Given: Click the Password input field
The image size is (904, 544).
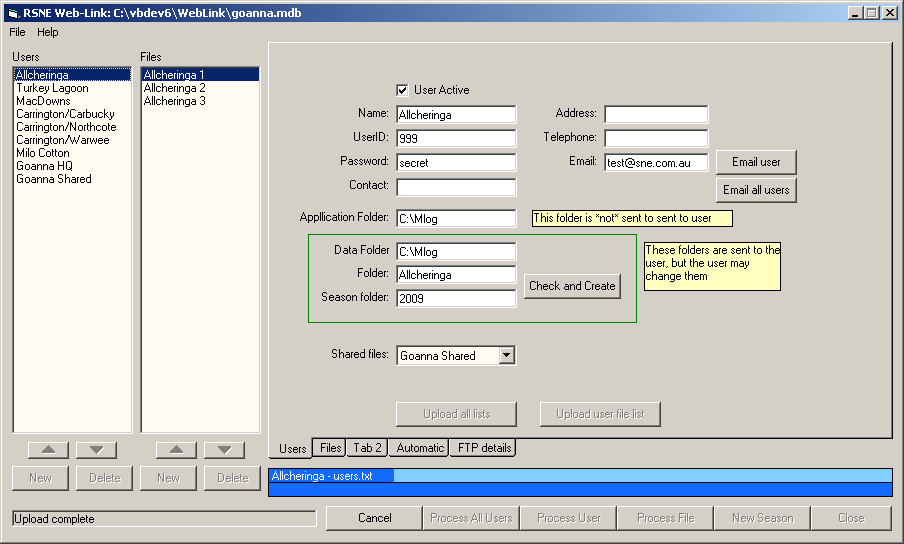Looking at the screenshot, I should [x=456, y=162].
